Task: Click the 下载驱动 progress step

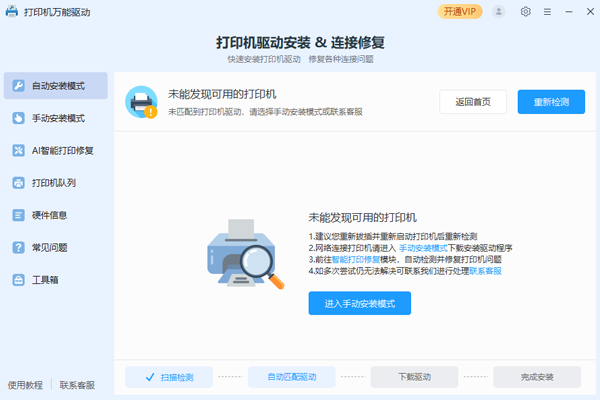Action: click(x=414, y=377)
